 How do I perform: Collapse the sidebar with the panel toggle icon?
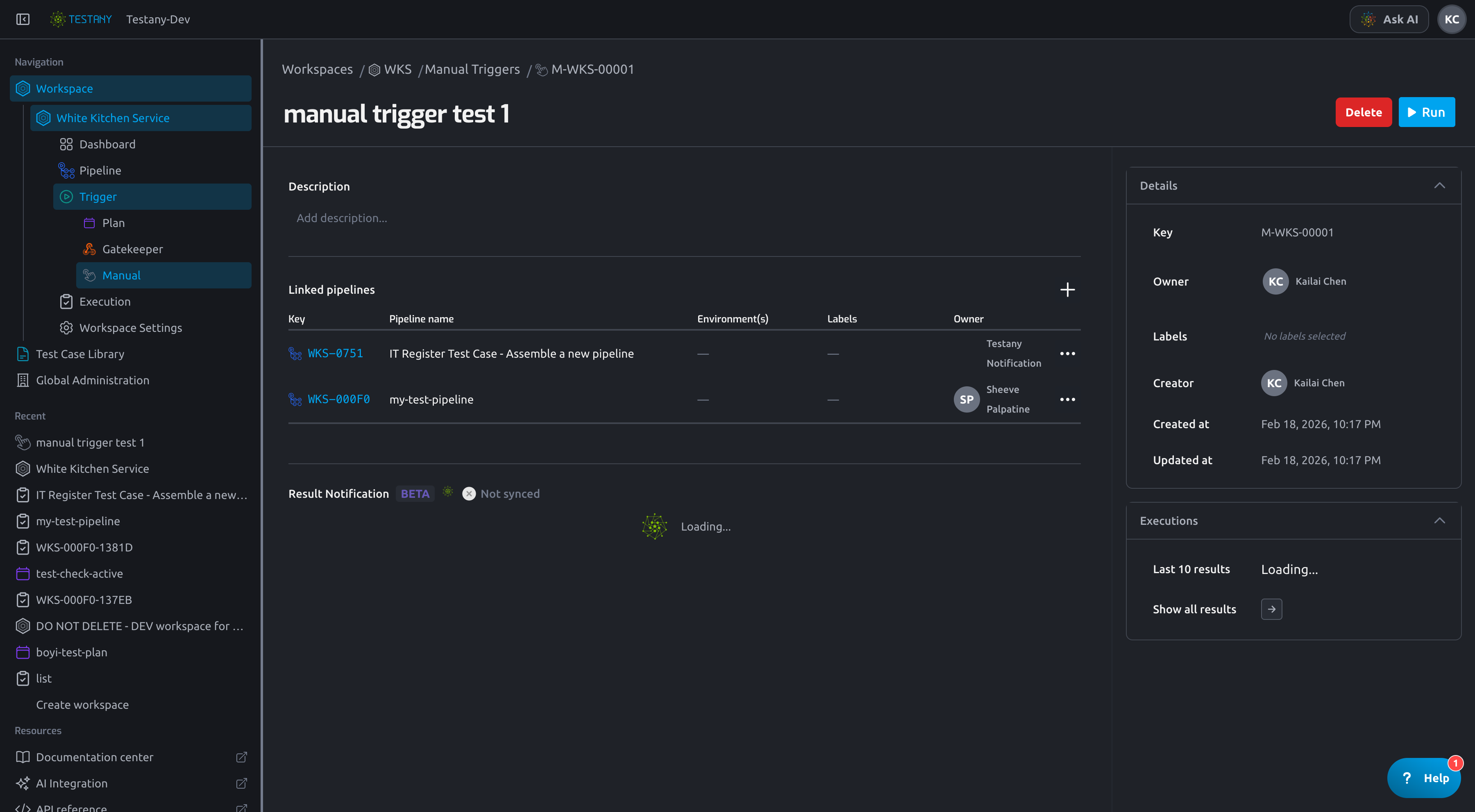pos(23,19)
